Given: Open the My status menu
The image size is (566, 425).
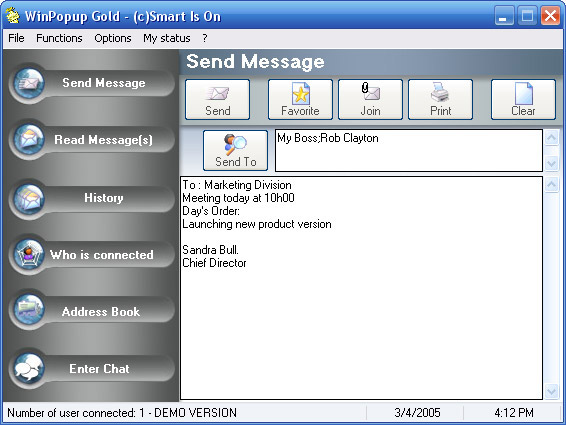Looking at the screenshot, I should point(167,38).
